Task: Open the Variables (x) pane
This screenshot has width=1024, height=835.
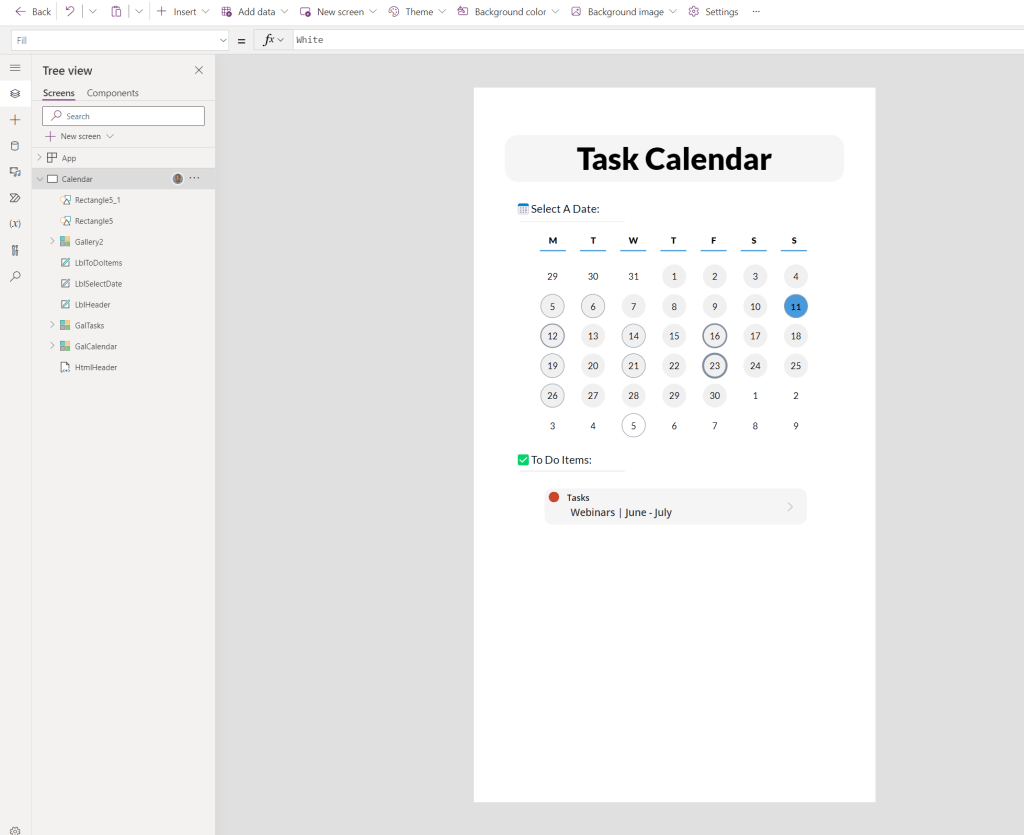Action: pos(15,224)
